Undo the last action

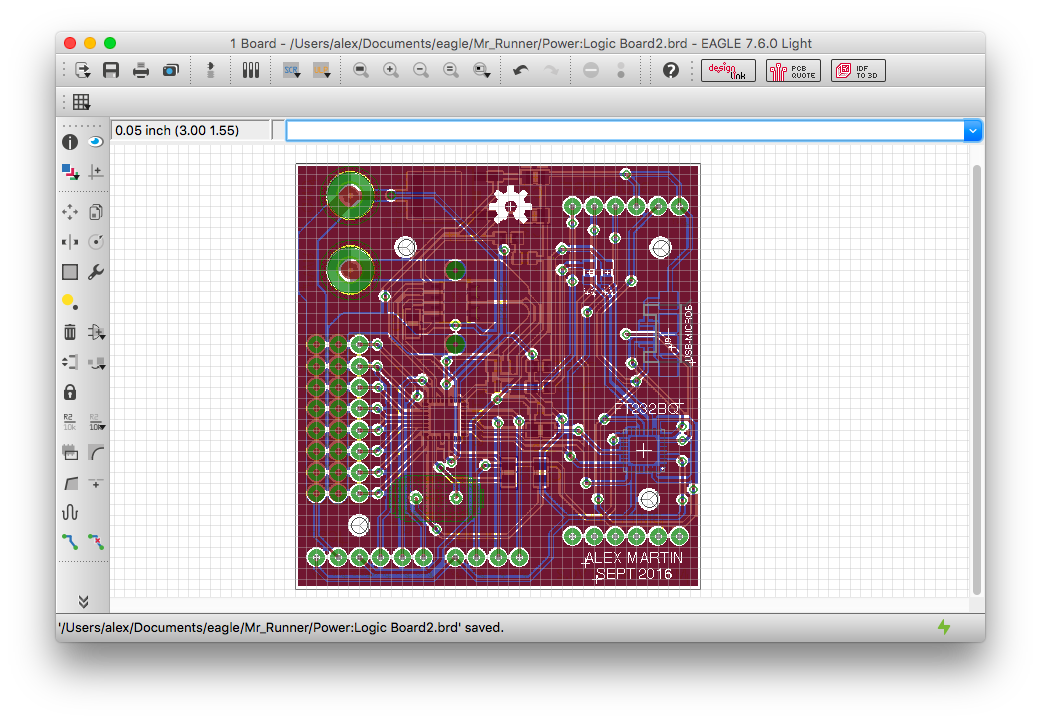point(521,70)
